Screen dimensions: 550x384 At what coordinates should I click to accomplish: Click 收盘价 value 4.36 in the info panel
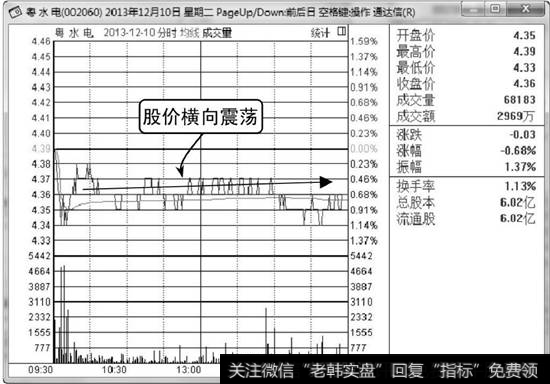tap(524, 83)
